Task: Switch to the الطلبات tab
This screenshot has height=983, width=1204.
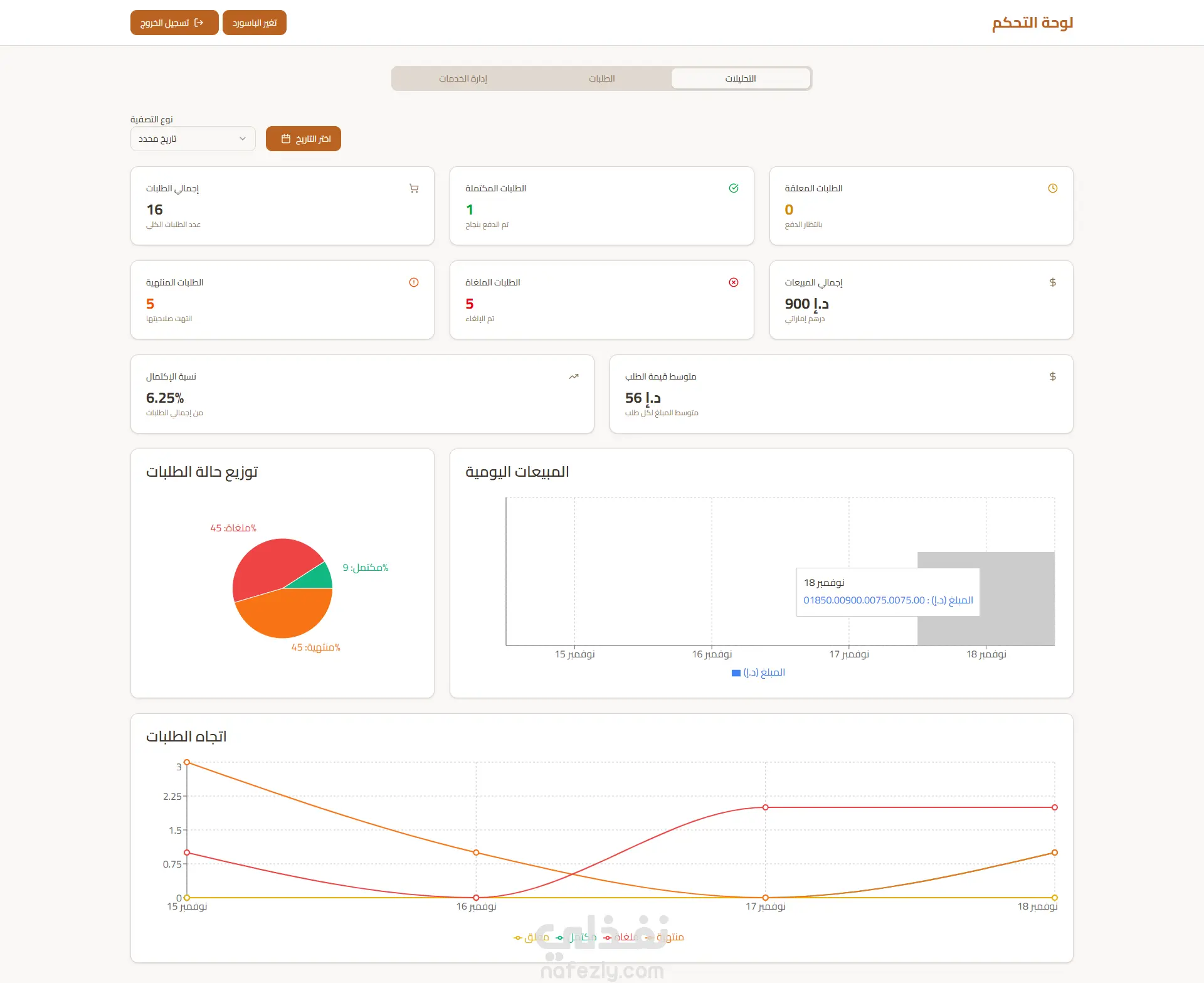Action: 601,78
